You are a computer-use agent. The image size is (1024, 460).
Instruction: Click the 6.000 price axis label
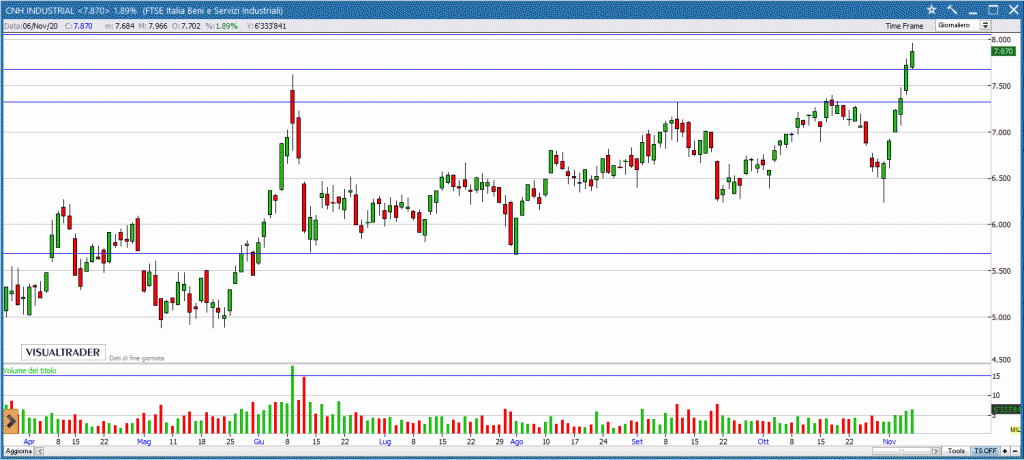tap(1002, 225)
